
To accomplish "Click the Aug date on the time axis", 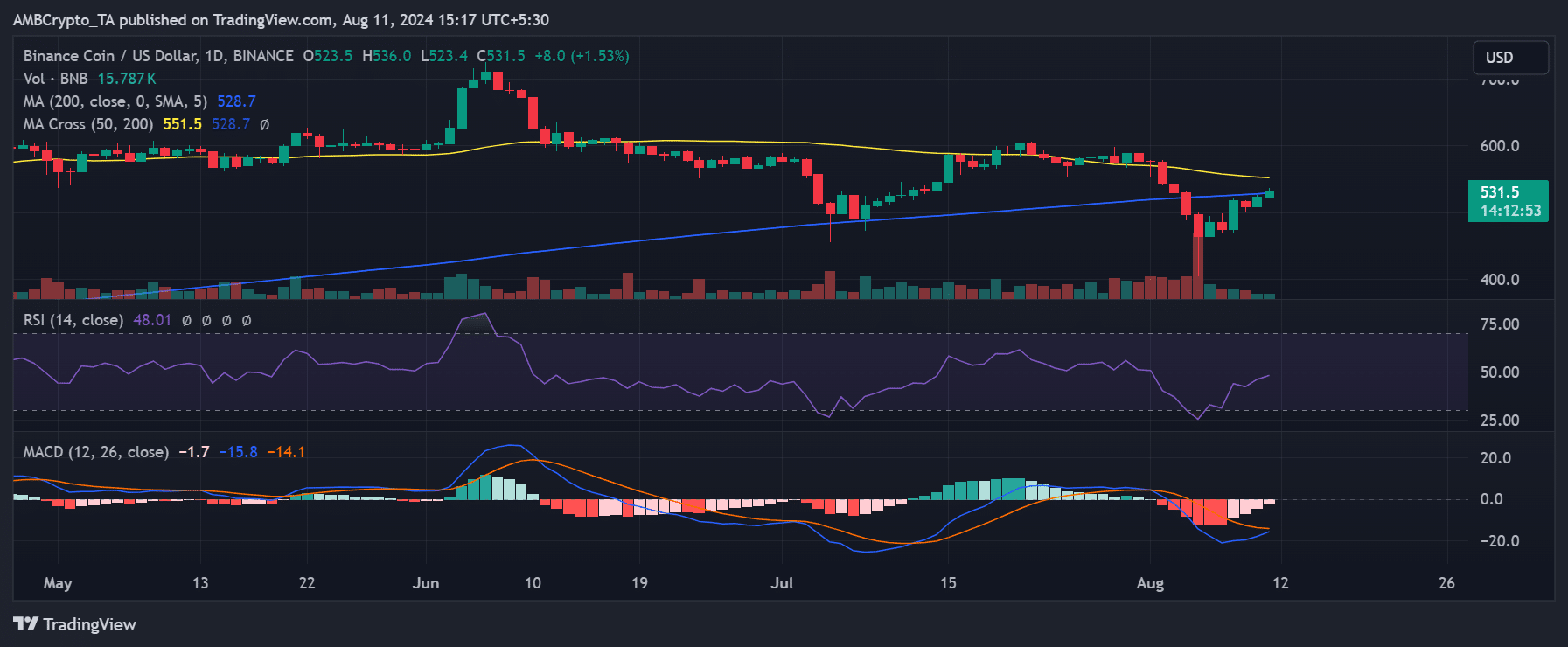I will [1150, 583].
